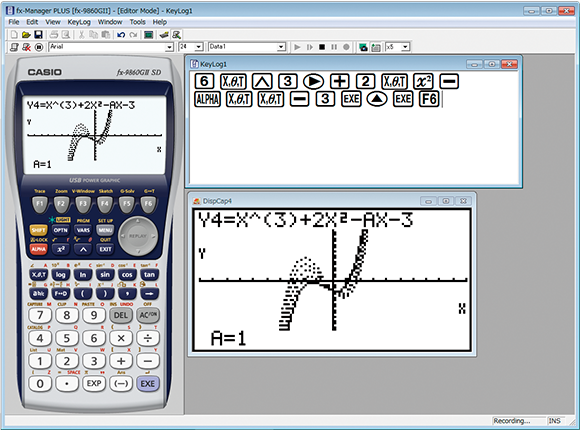Expand the Data1 dropdown
Screen dimensions: 580x439
tap(281, 47)
